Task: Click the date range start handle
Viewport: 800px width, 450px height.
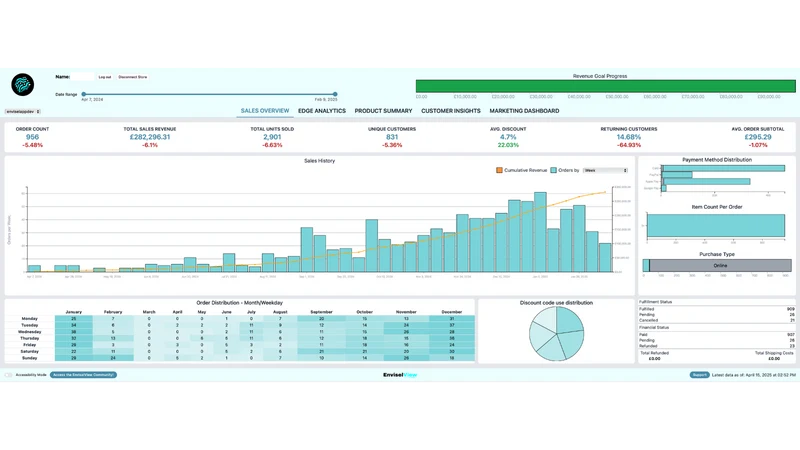Action: point(84,94)
